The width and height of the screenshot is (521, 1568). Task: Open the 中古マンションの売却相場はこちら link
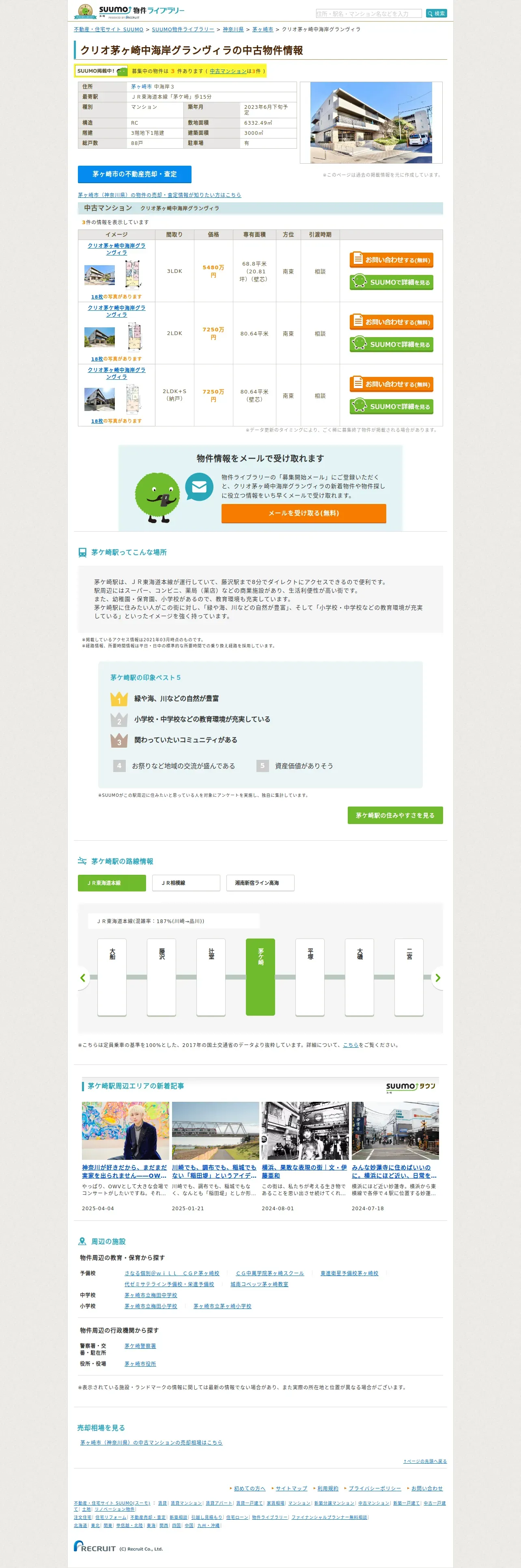point(151,1443)
